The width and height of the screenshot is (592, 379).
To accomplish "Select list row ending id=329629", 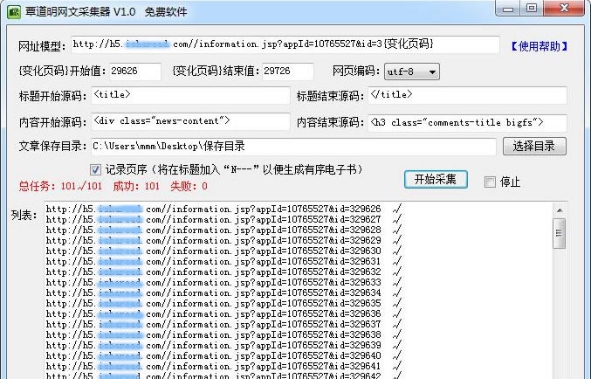I will 224,240.
